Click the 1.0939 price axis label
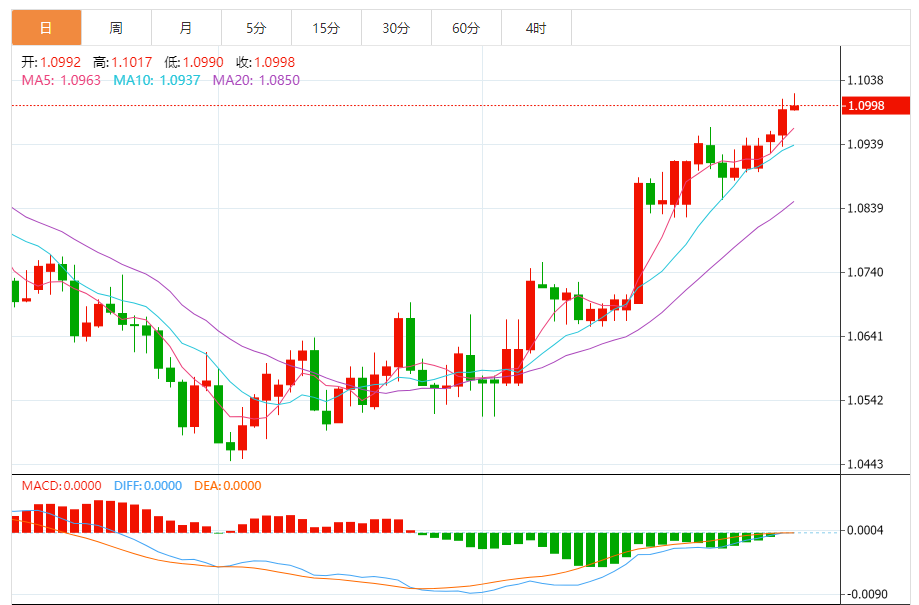The image size is (919, 605). 865,144
